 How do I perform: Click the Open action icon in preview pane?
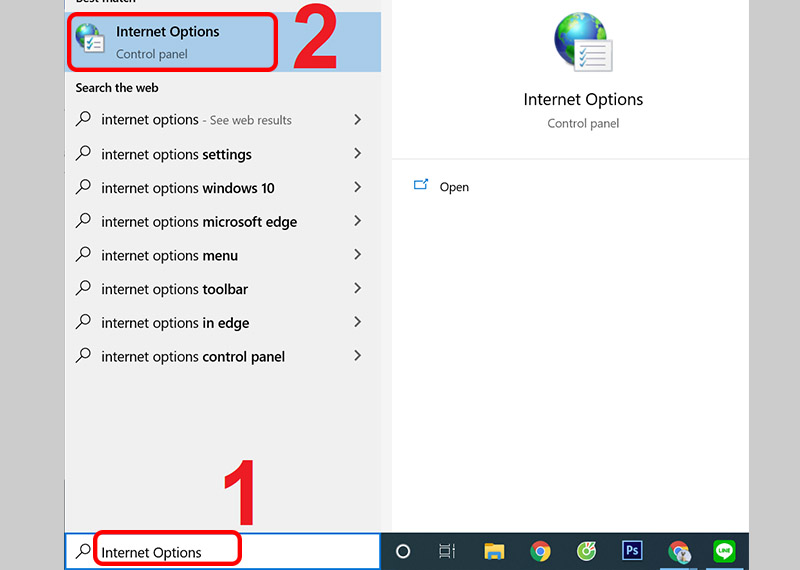click(420, 185)
